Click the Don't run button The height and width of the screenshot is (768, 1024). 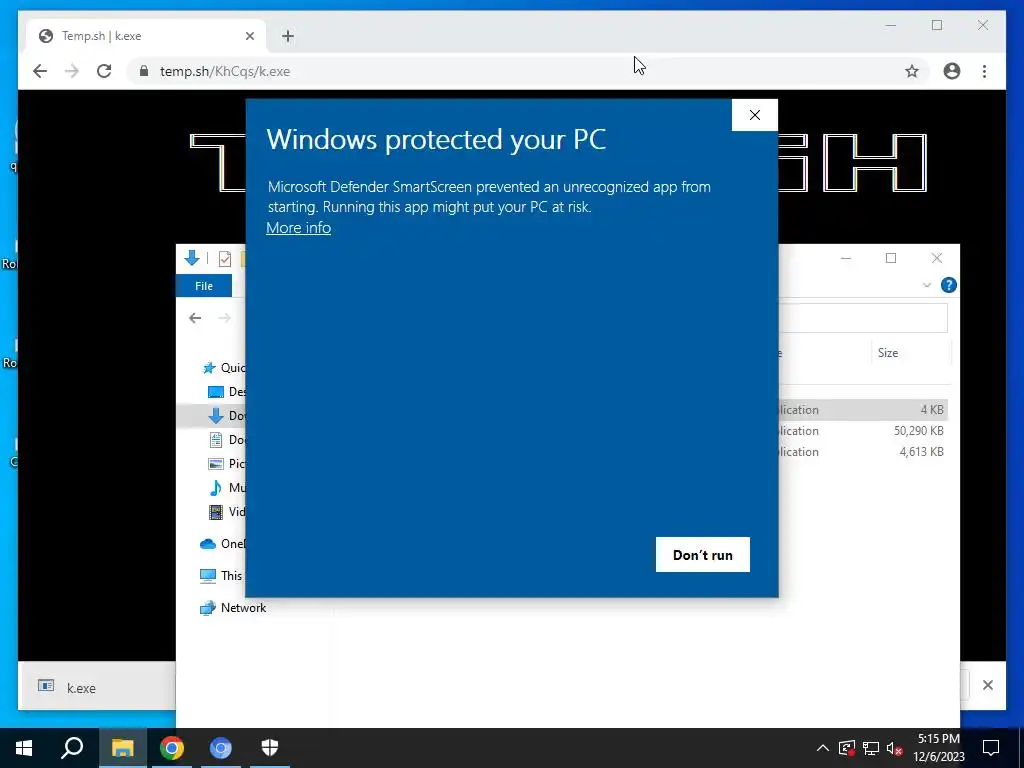pyautogui.click(x=703, y=554)
